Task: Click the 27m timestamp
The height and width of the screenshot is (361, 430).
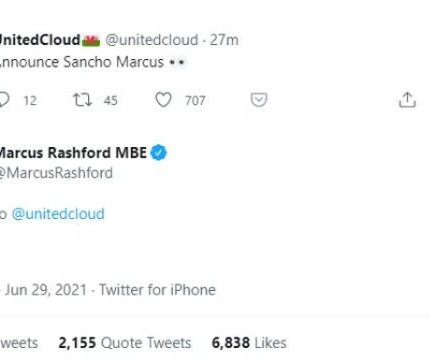Action: tap(224, 40)
